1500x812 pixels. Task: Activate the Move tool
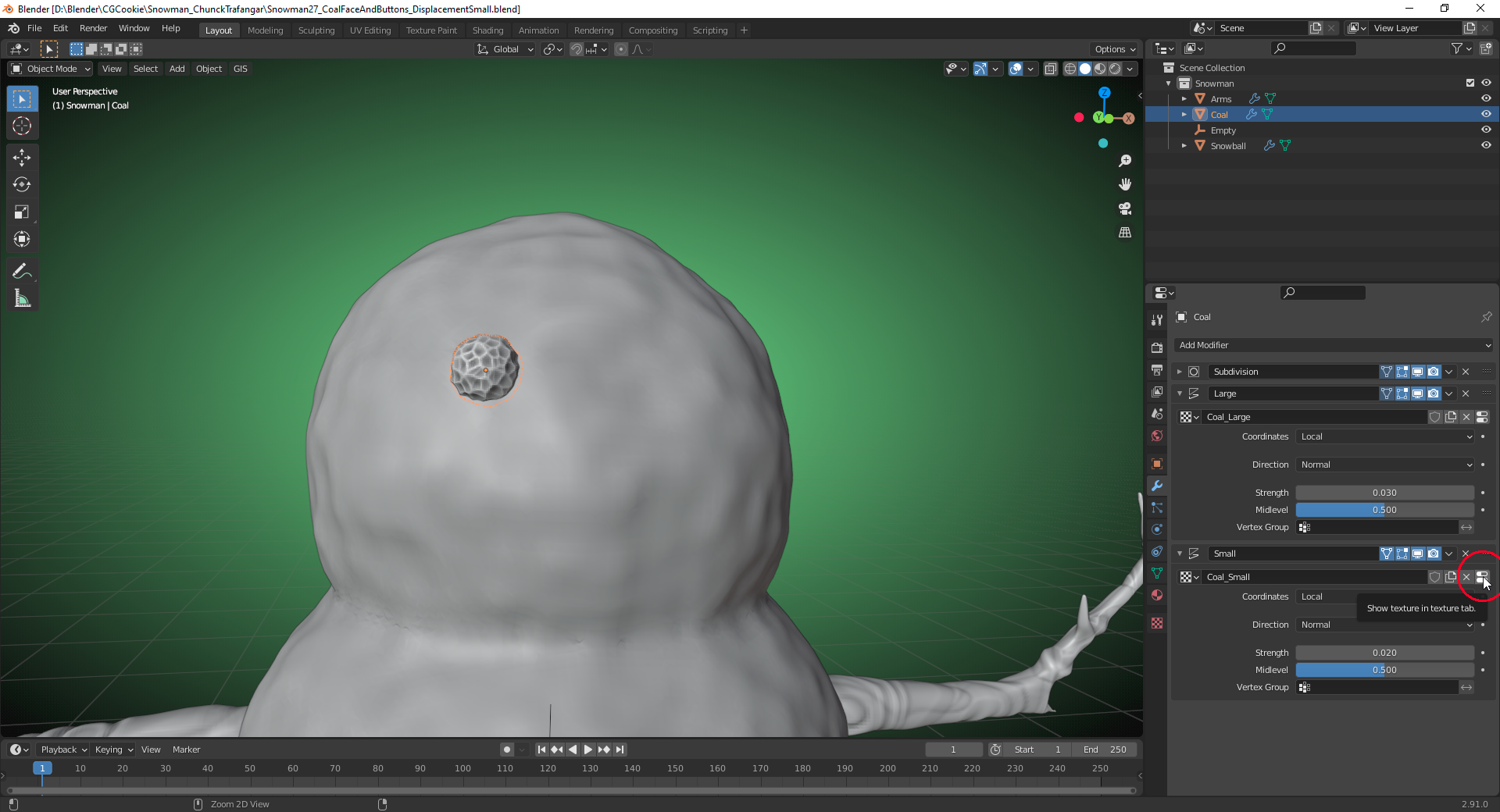(22, 158)
